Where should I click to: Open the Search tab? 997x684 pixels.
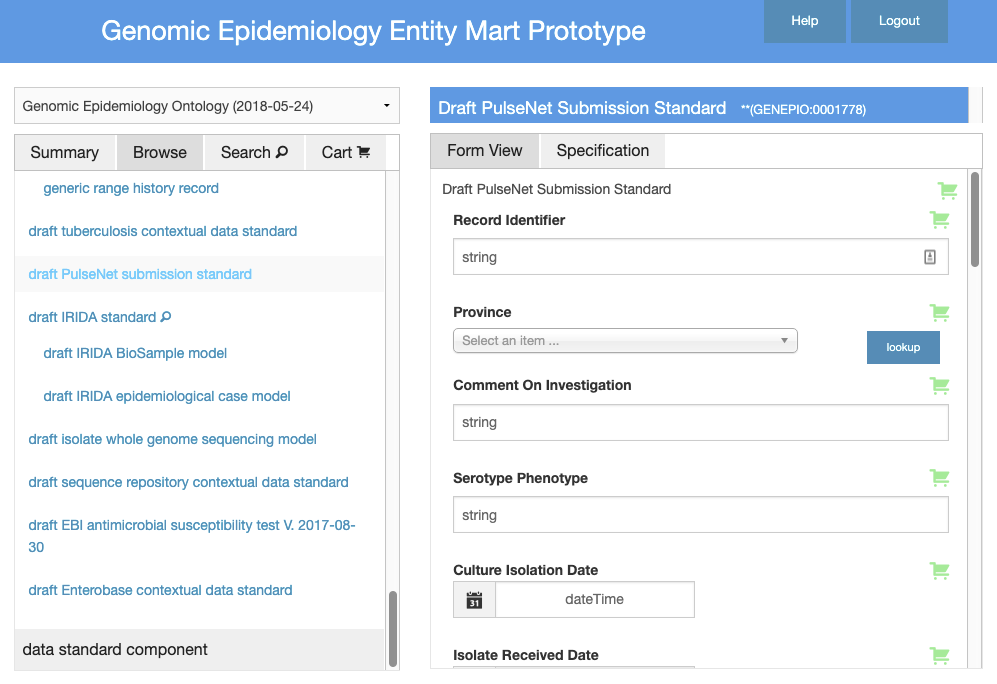point(254,152)
